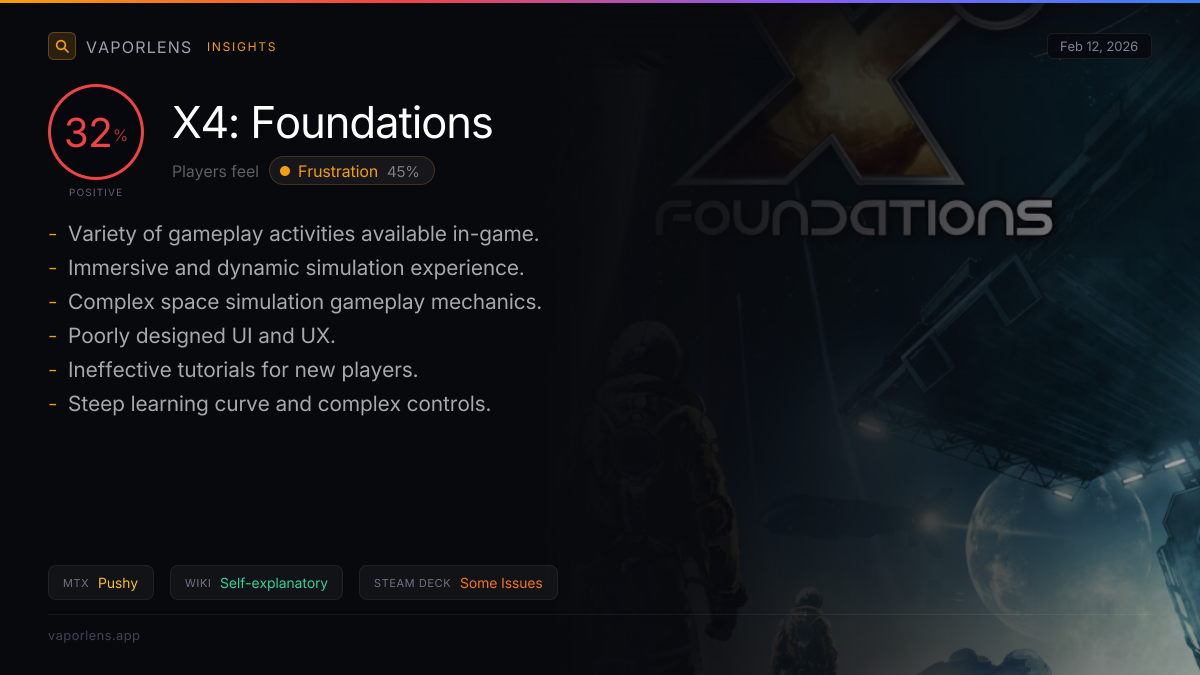Select the 'Ineffective tutorials for new players' bullet

pos(242,370)
